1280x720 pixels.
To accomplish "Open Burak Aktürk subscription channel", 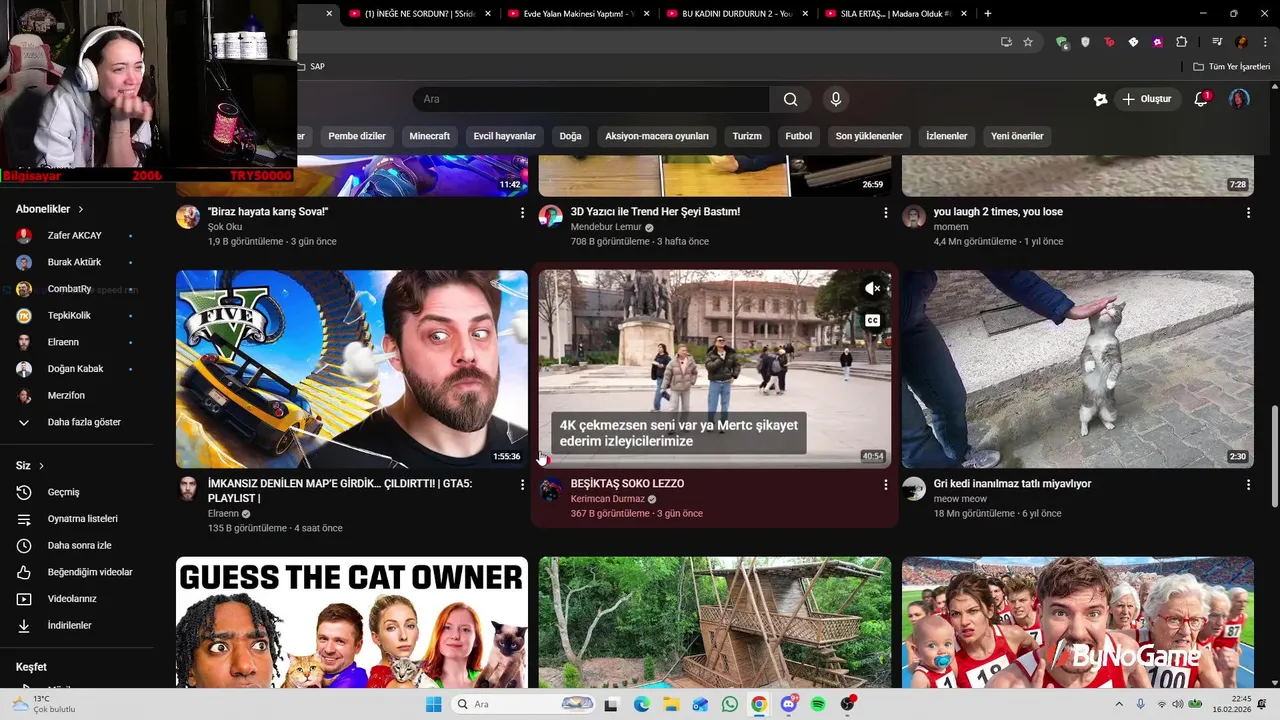I will (x=76, y=262).
